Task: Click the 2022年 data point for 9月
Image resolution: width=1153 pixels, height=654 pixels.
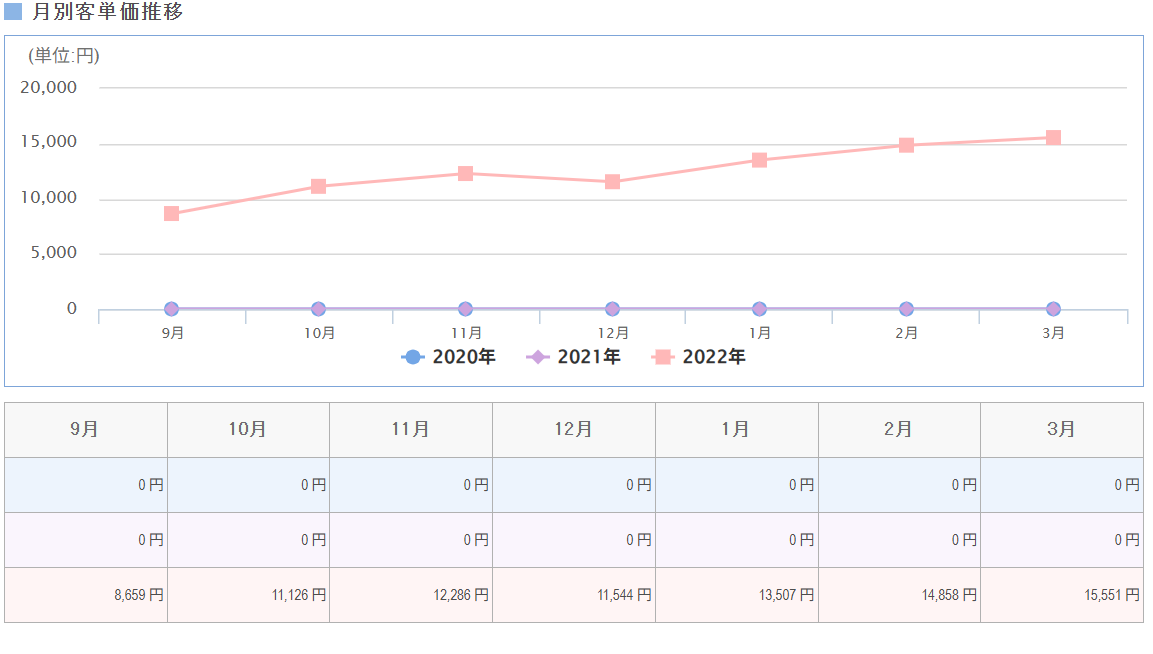Action: 171,214
